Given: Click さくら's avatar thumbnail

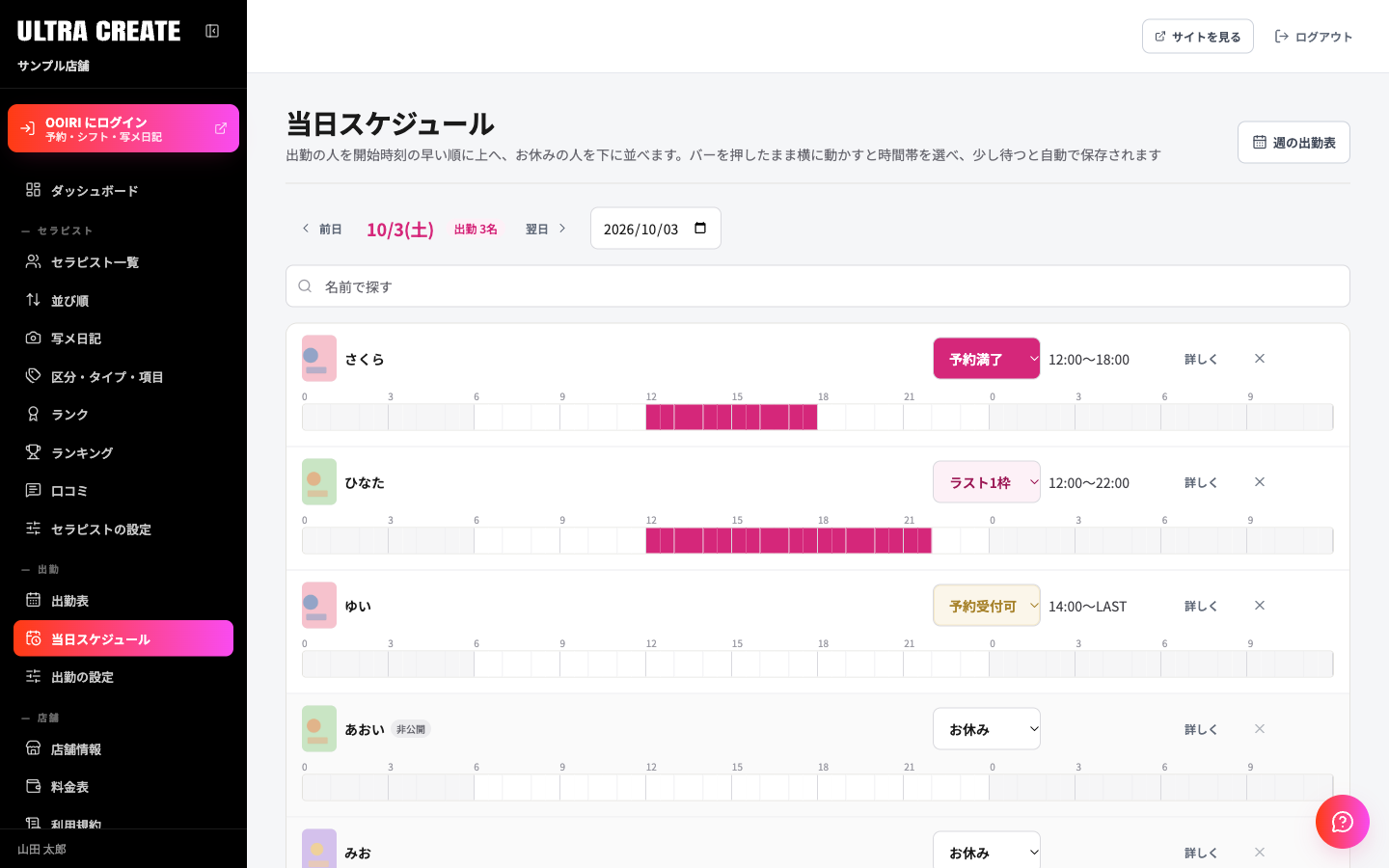Looking at the screenshot, I should pyautogui.click(x=319, y=359).
